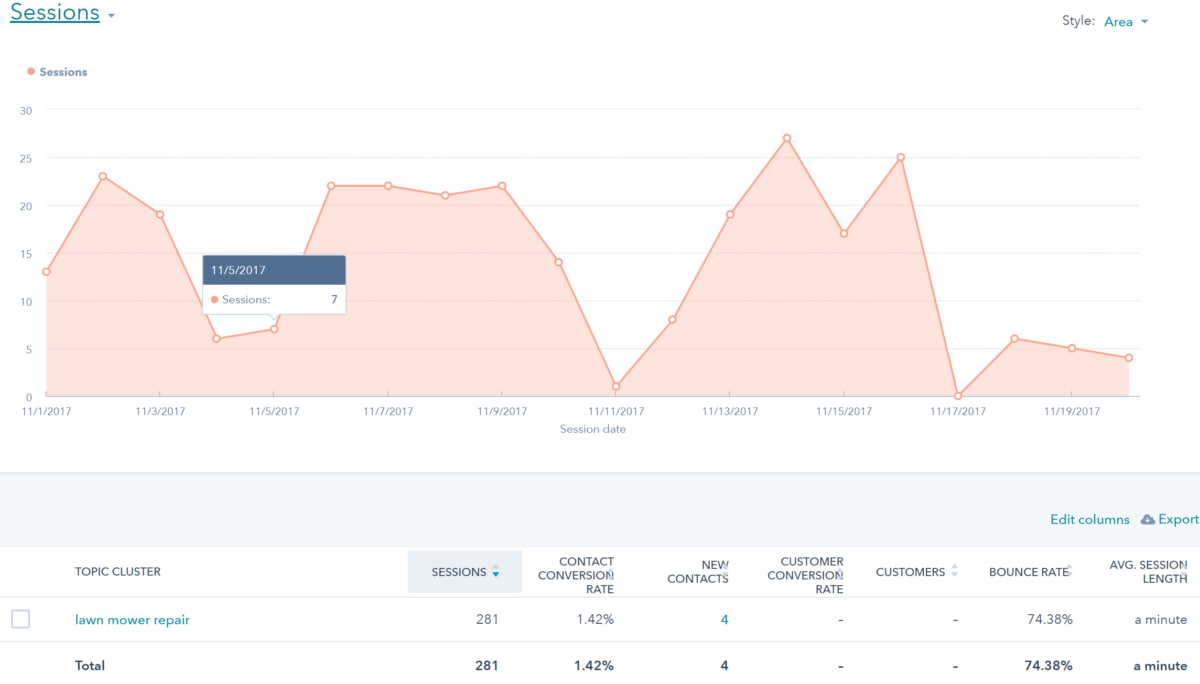Click the Topic Cluster column header
This screenshot has width=1200, height=684.
118,571
